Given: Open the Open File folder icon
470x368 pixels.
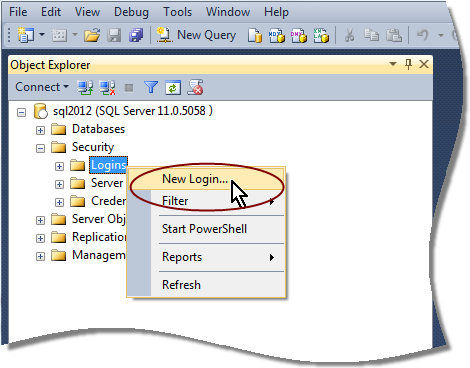Looking at the screenshot, I should tap(92, 35).
